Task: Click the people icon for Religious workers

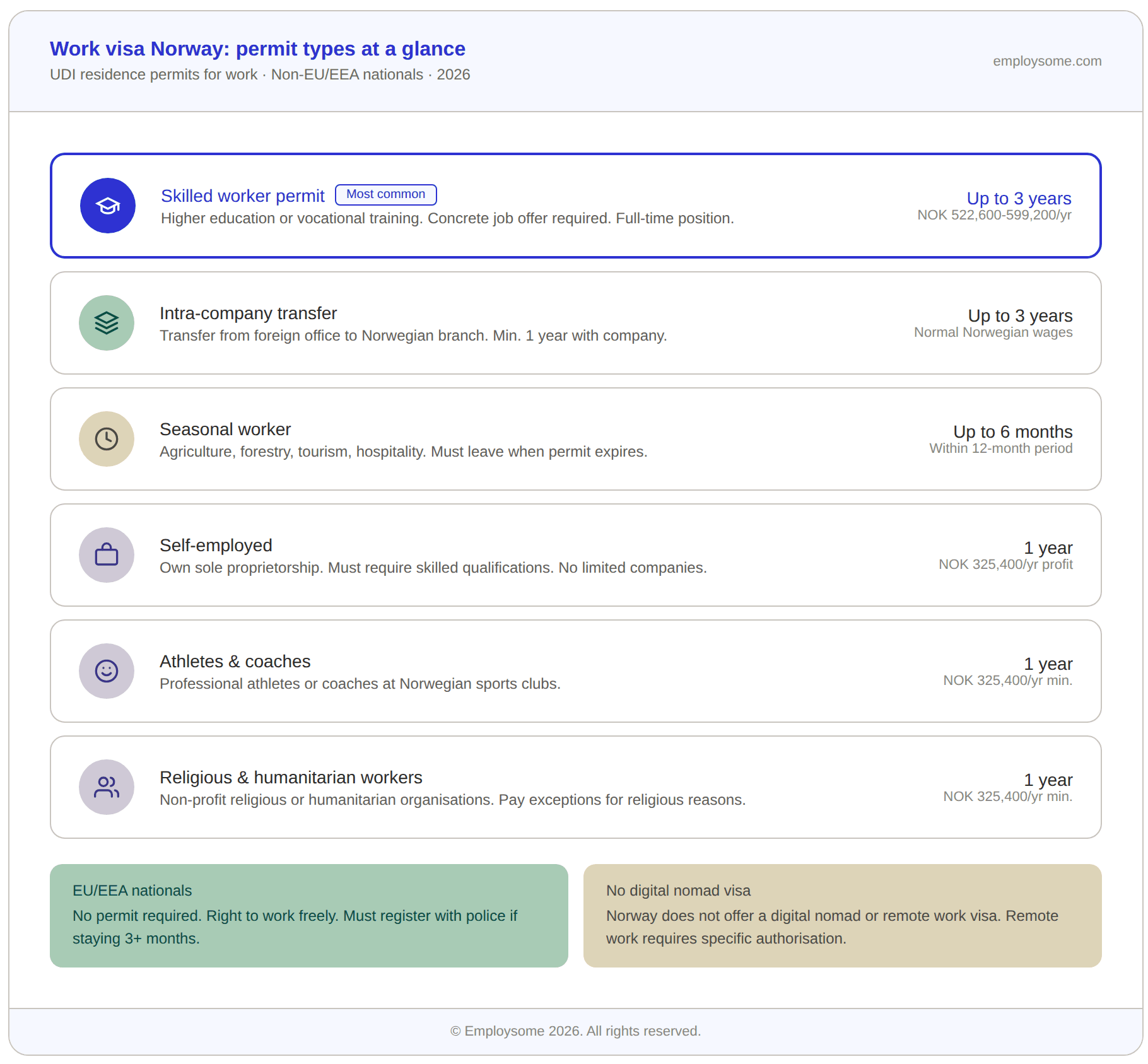Action: coord(107,787)
